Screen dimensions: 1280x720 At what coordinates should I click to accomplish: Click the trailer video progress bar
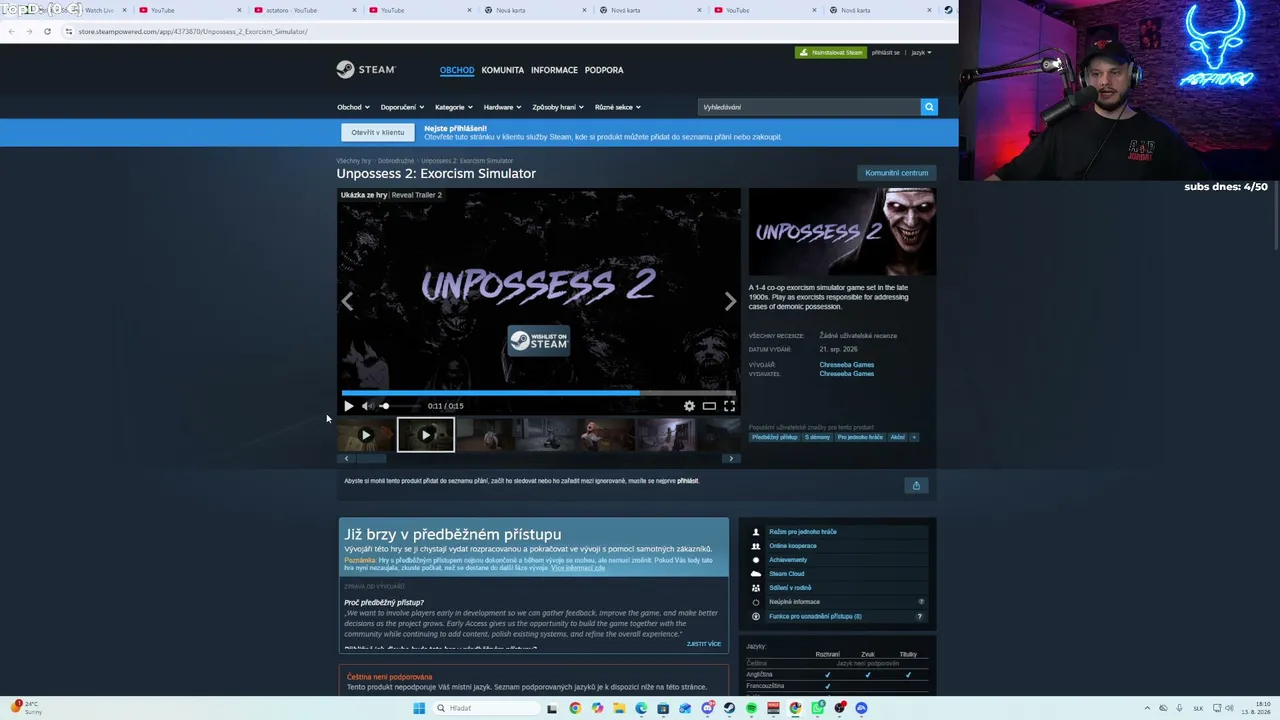pos(539,393)
